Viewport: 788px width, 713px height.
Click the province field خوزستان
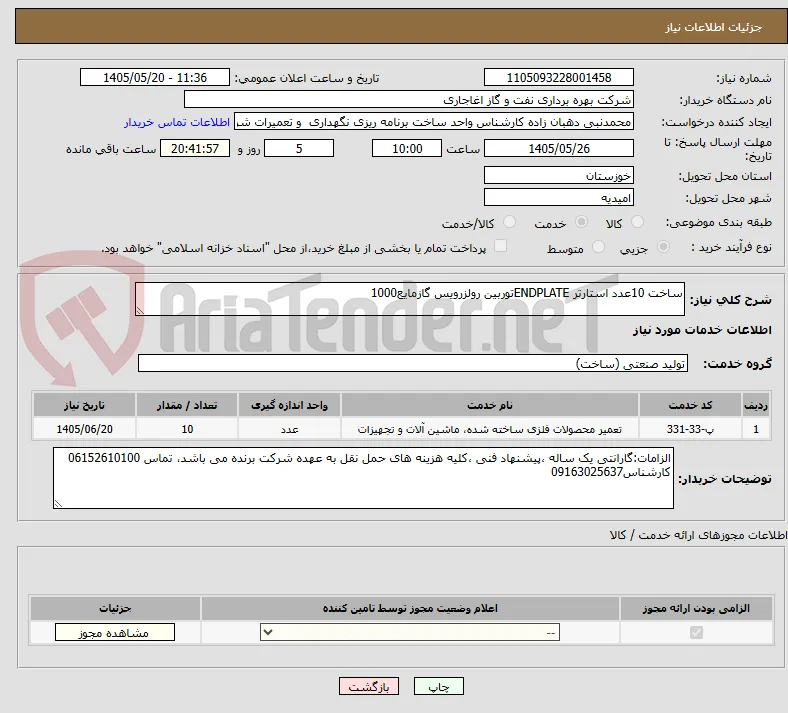click(x=558, y=176)
